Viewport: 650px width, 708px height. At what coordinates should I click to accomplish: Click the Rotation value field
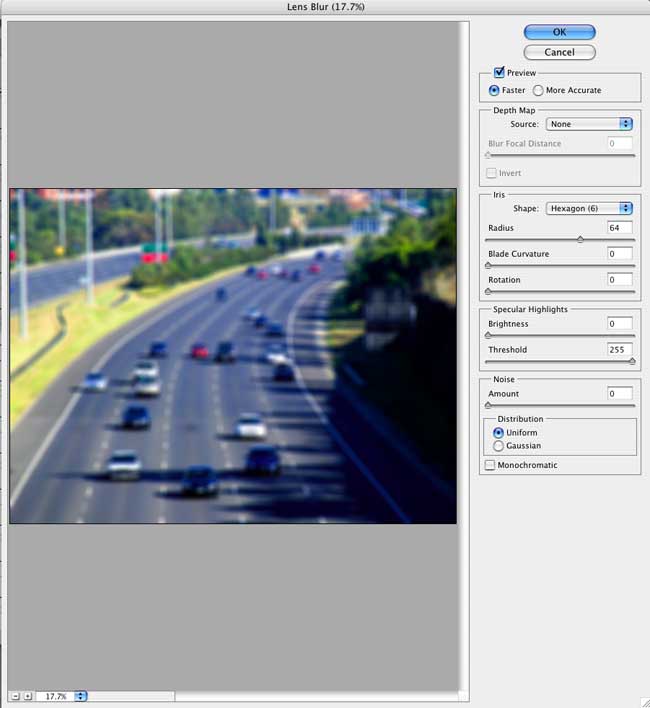pyautogui.click(x=619, y=280)
